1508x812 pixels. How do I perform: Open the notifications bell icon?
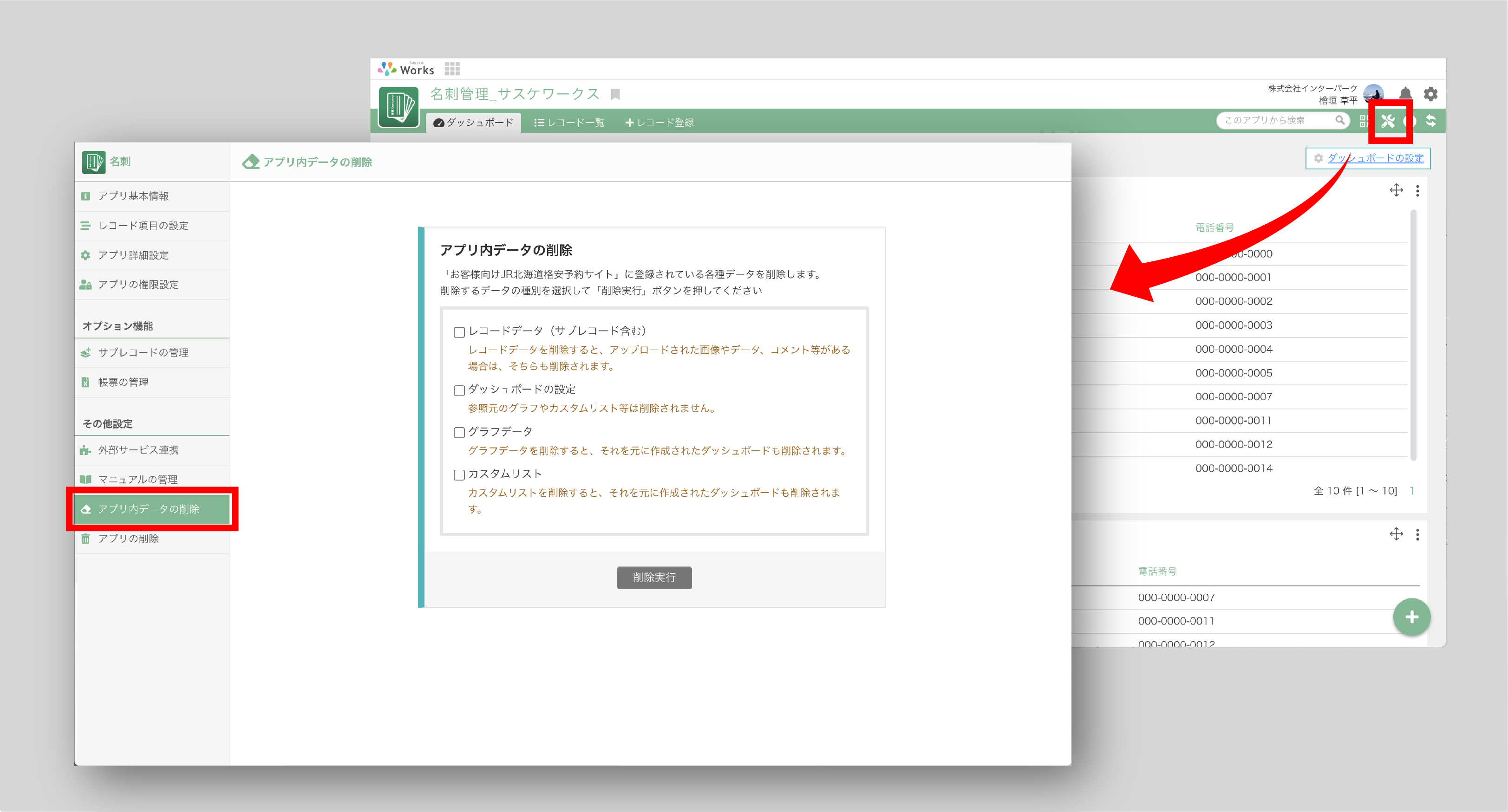[x=1405, y=94]
